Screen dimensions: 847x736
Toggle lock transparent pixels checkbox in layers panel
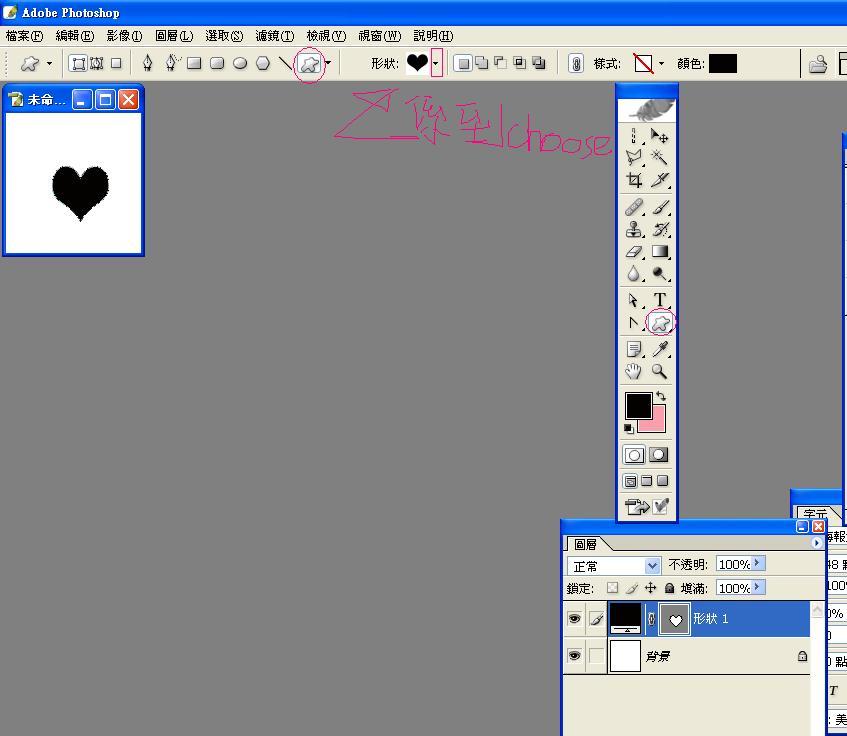pyautogui.click(x=612, y=588)
